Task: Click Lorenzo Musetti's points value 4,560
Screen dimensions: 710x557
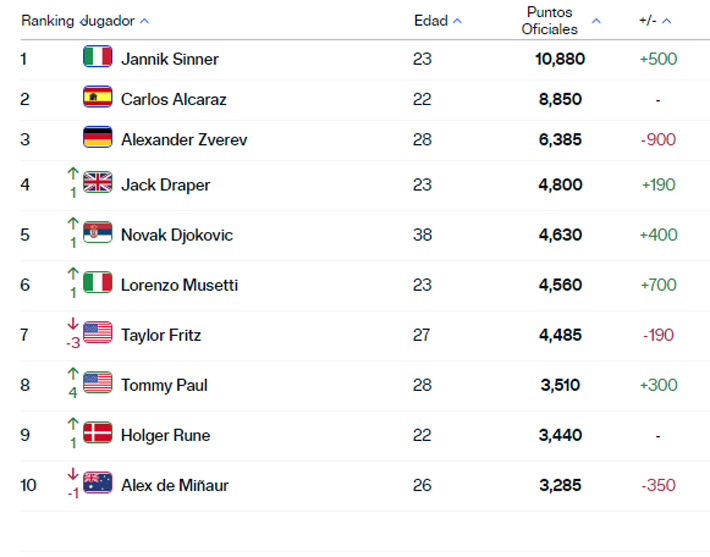Action: (560, 285)
